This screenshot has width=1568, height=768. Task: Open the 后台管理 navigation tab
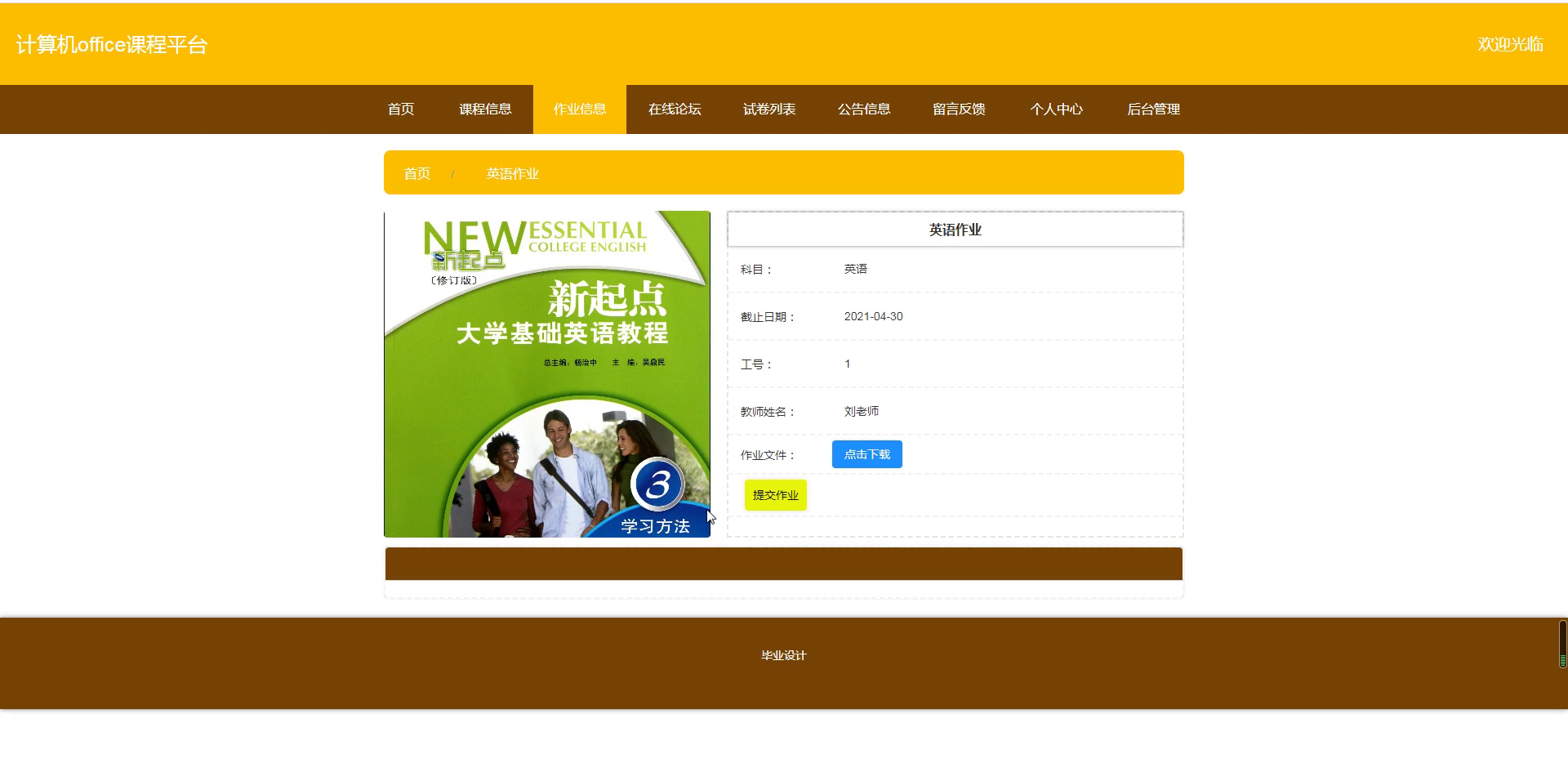coord(1153,109)
